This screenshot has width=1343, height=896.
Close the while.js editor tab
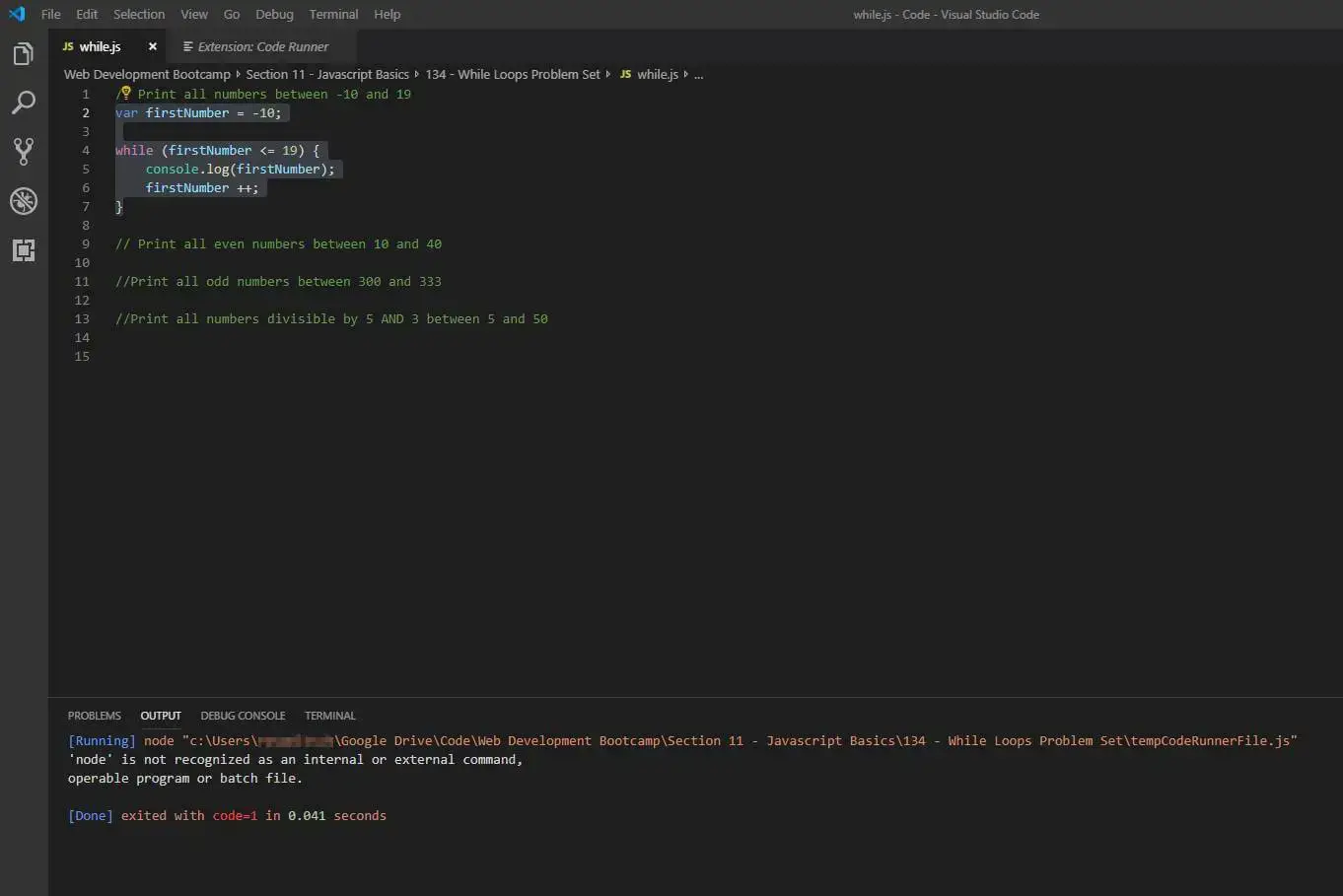(152, 46)
